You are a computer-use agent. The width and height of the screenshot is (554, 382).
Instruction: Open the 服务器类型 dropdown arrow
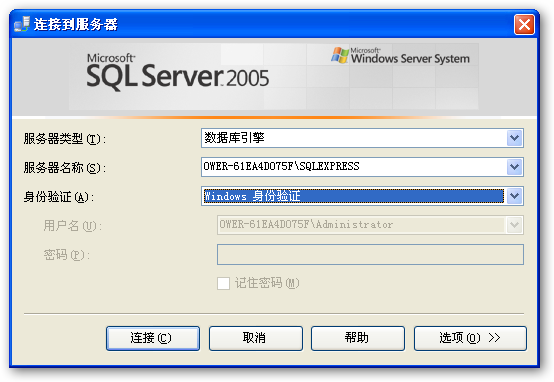tap(514, 138)
